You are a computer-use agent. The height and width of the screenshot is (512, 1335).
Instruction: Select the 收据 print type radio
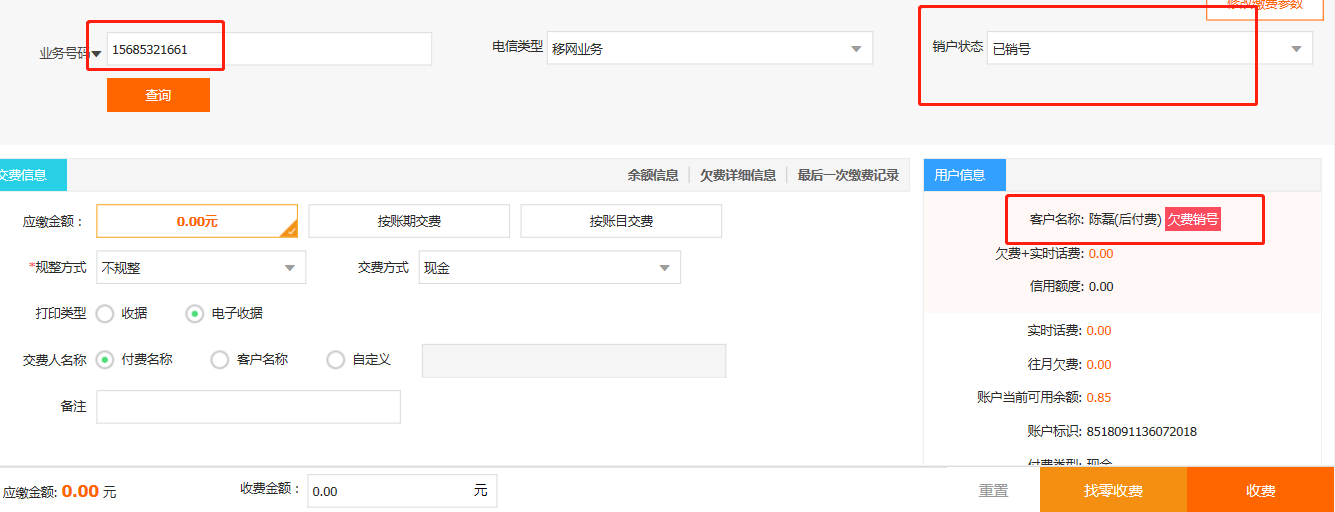click(105, 314)
